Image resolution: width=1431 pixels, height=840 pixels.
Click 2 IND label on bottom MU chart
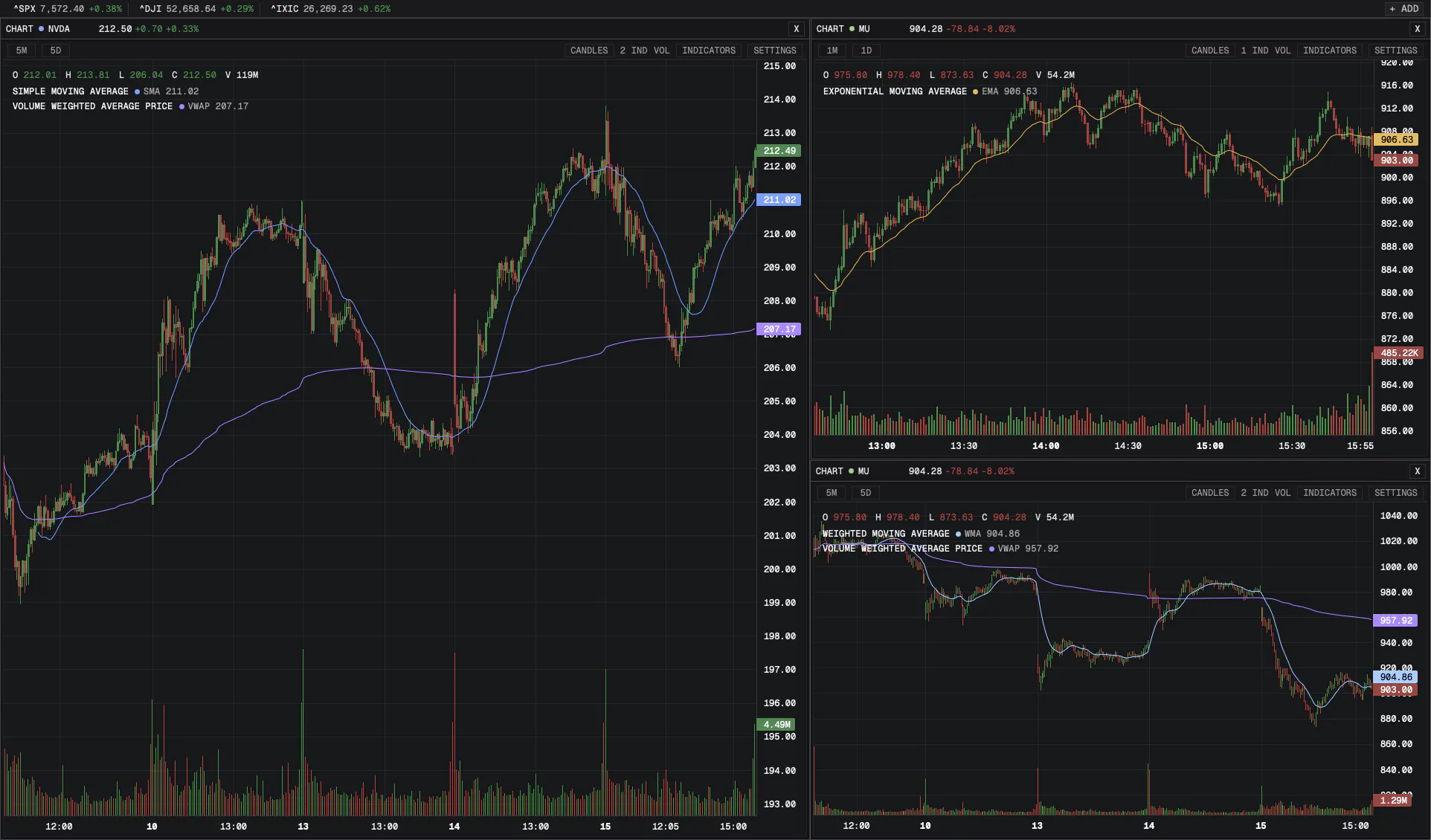(1254, 493)
